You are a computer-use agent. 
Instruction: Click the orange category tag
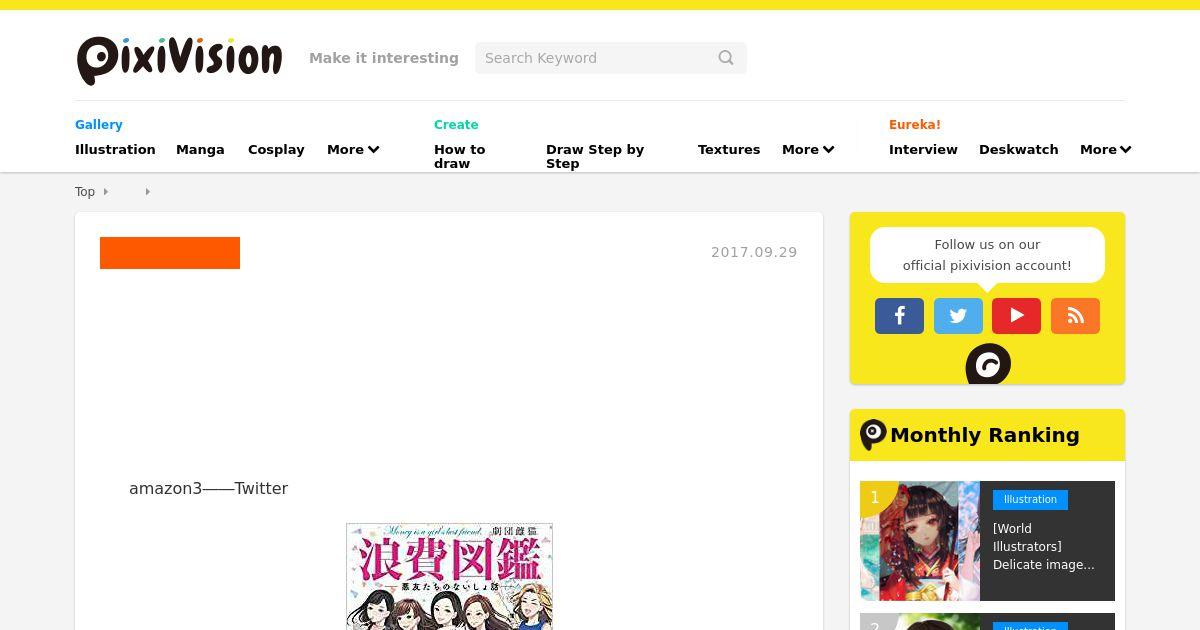[170, 253]
